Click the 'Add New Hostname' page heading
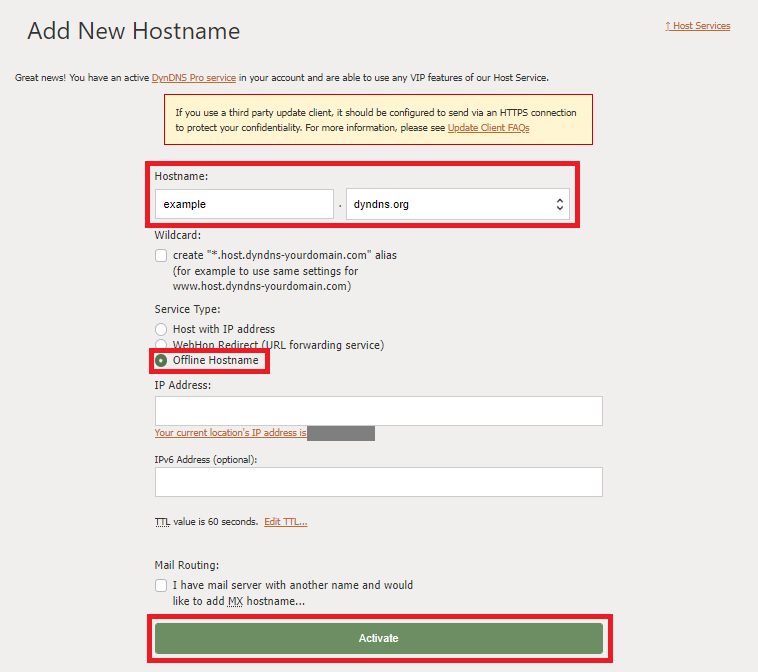 (x=133, y=31)
